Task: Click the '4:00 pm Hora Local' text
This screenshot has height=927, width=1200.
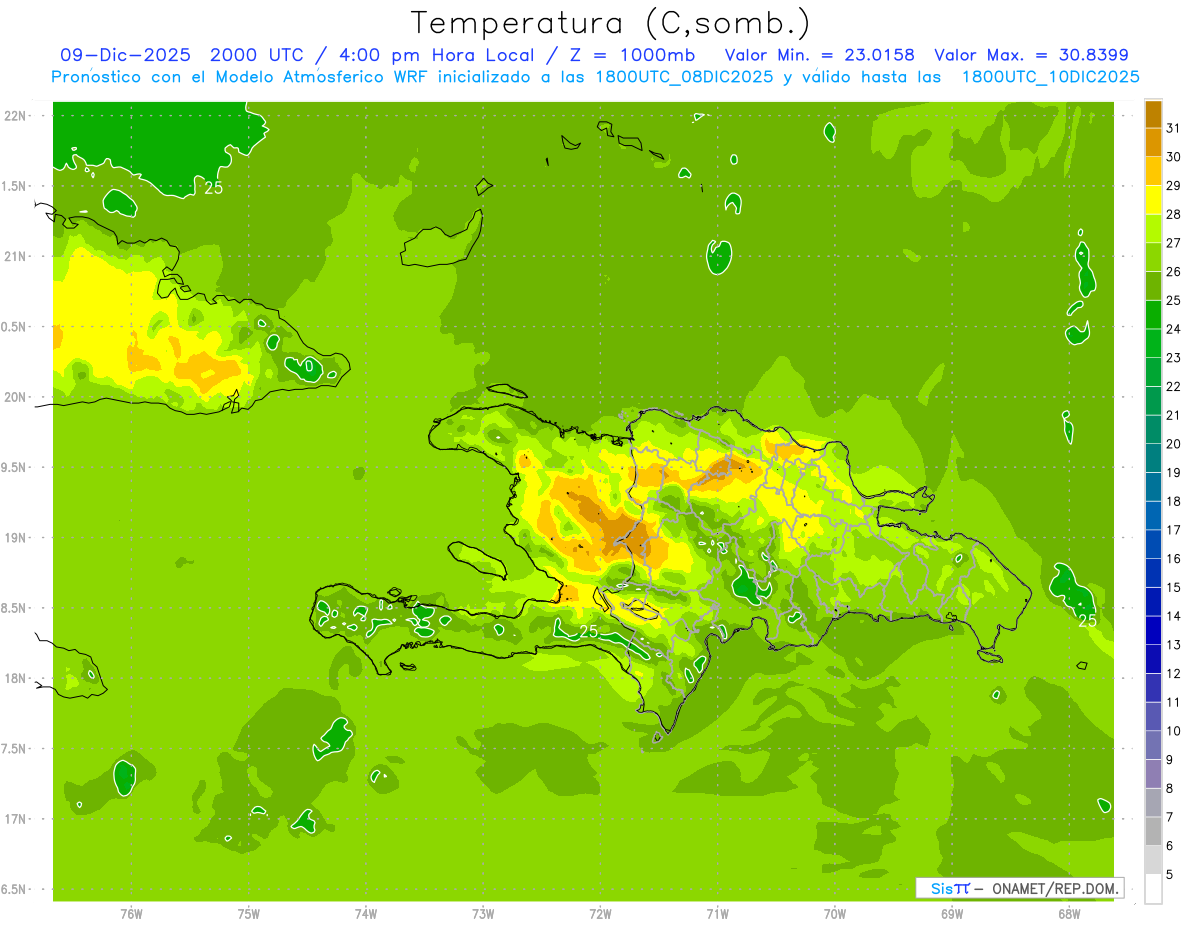Action: coord(434,55)
